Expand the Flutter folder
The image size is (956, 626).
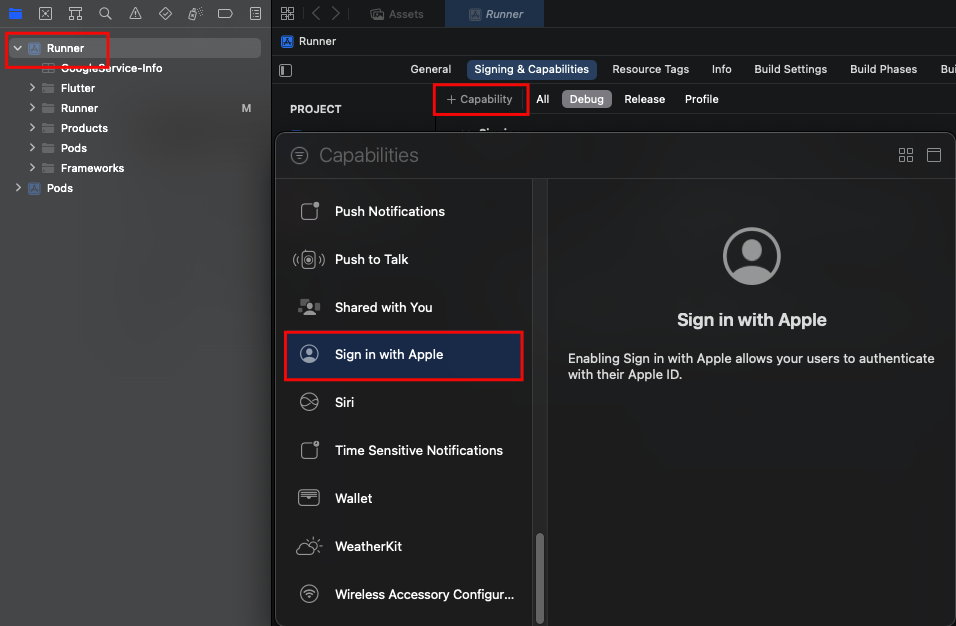tap(32, 88)
